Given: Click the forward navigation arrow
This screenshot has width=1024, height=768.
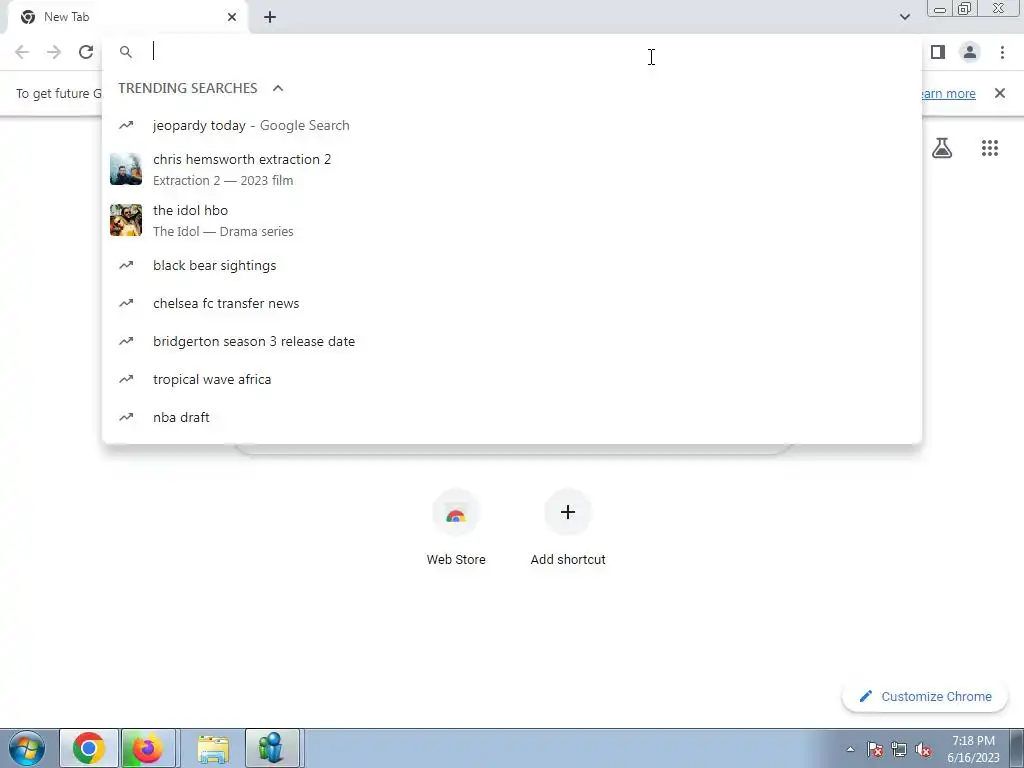Looking at the screenshot, I should pyautogui.click(x=54, y=52).
